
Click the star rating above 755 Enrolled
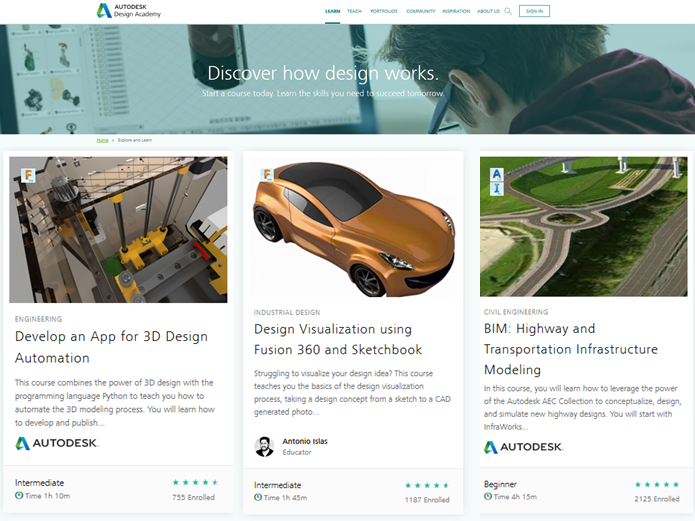tap(195, 482)
